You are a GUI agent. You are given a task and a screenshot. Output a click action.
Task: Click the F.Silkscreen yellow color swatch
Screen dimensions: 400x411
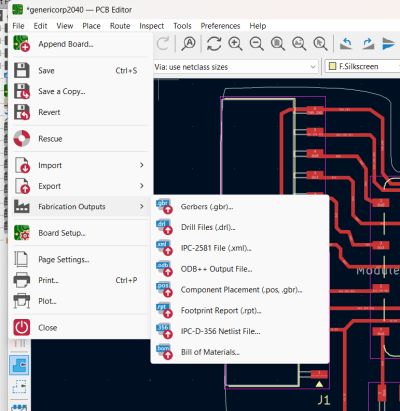[x=332, y=66]
